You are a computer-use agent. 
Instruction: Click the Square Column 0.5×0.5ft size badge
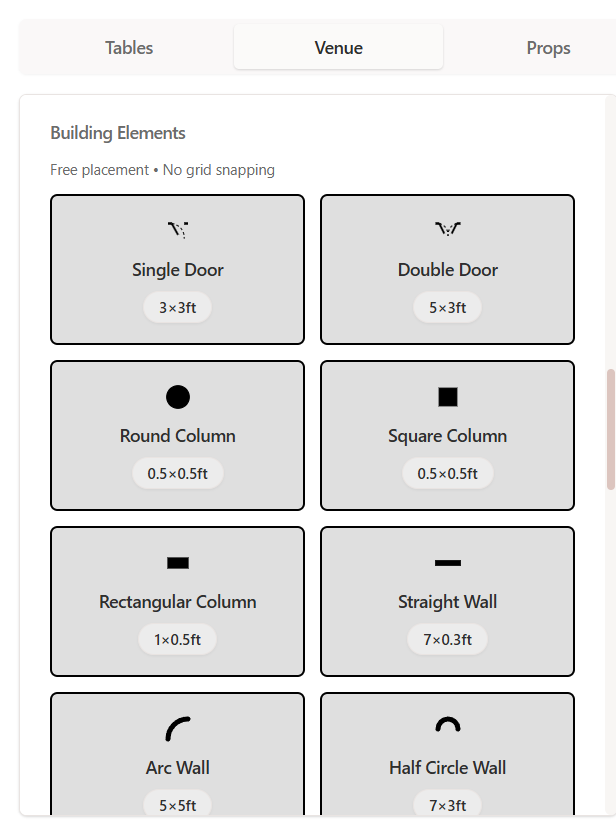click(x=447, y=474)
